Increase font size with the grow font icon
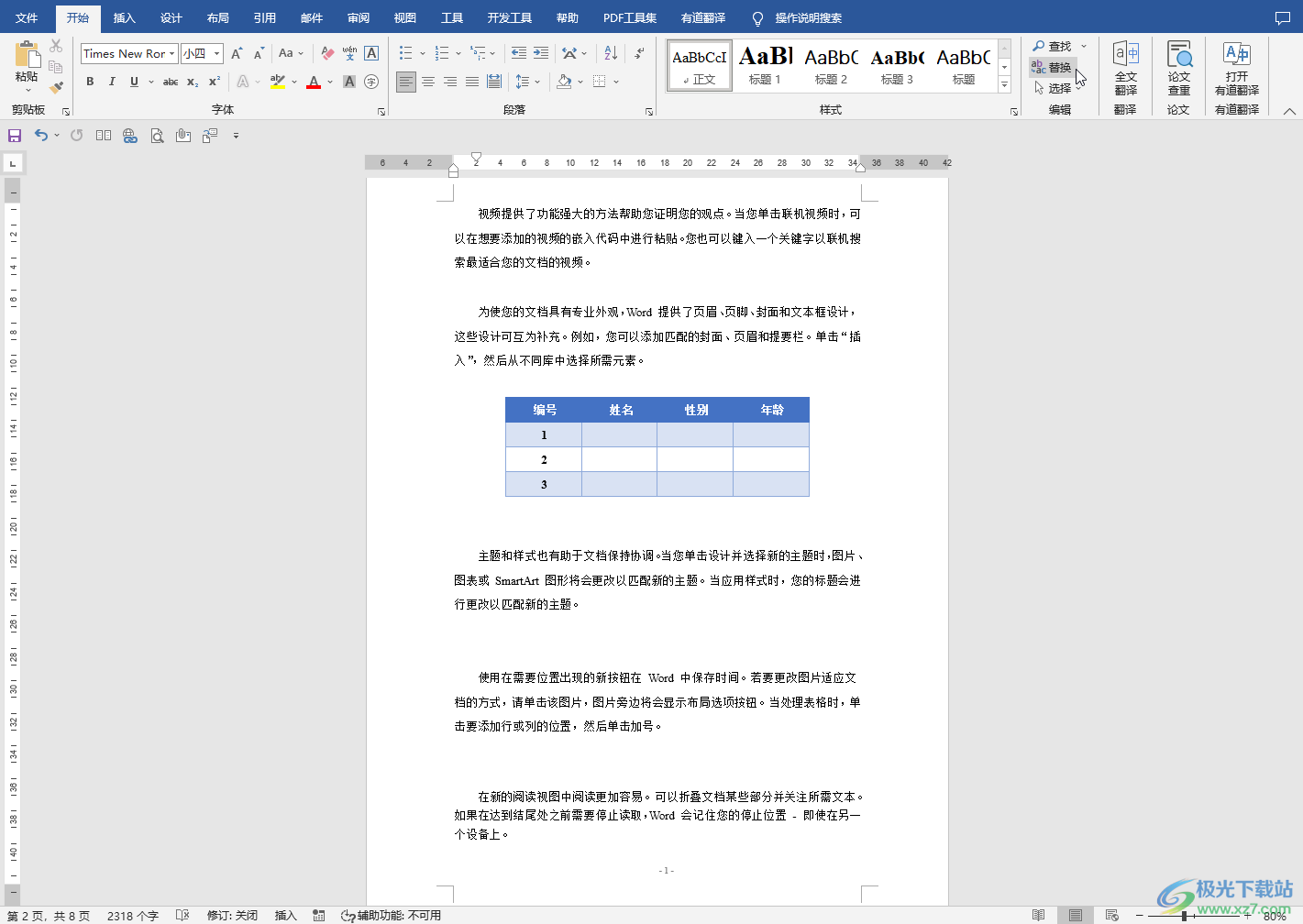The width and height of the screenshot is (1303, 924). (237, 53)
